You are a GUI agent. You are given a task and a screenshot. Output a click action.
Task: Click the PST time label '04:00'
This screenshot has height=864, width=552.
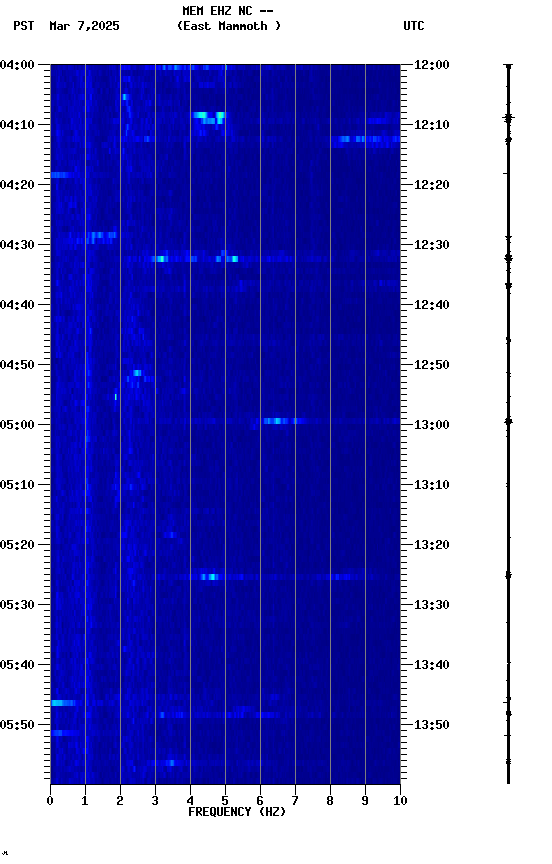[x=17, y=65]
